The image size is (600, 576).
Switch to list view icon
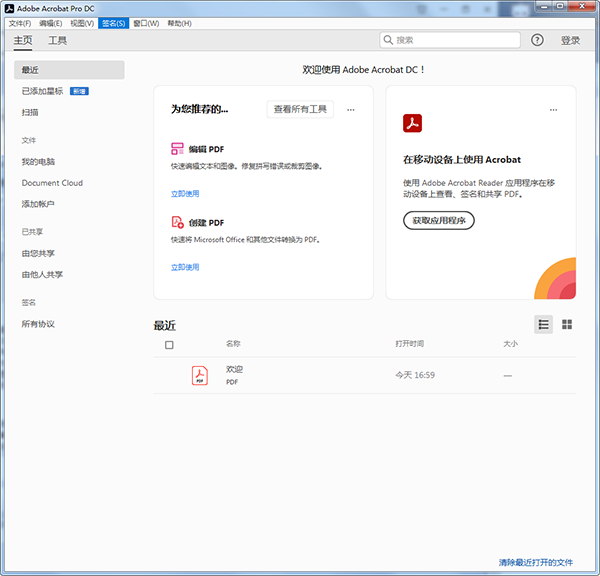(543, 325)
